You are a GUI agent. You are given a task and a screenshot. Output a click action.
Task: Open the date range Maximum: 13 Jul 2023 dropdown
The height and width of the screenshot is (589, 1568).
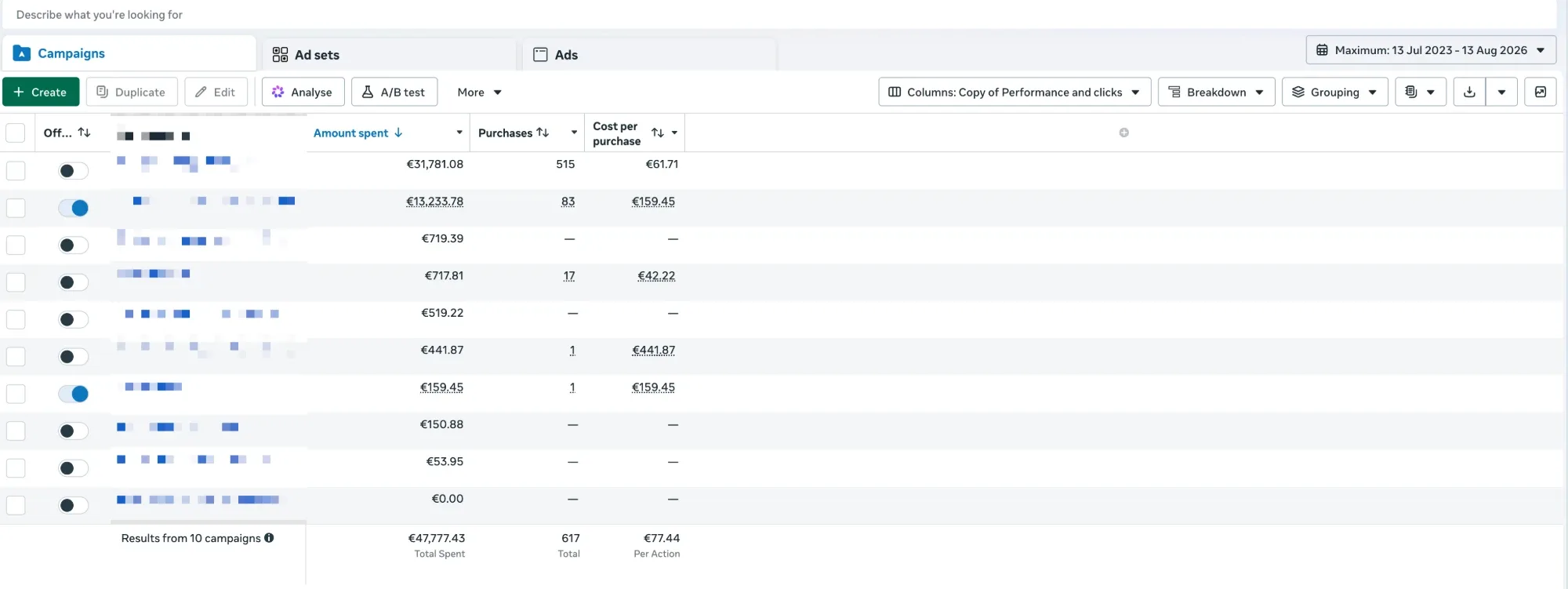pos(1431,50)
